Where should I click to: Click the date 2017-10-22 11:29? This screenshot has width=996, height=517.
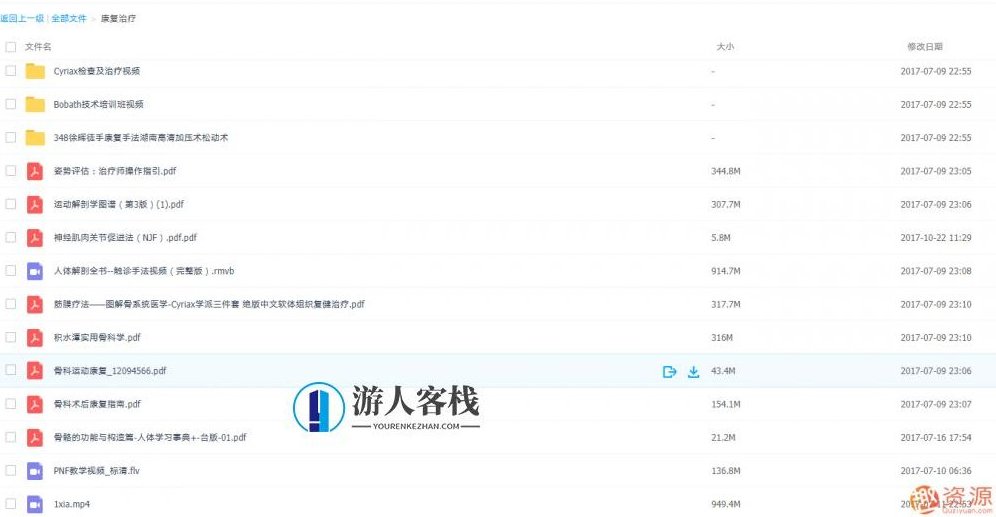[x=936, y=238]
